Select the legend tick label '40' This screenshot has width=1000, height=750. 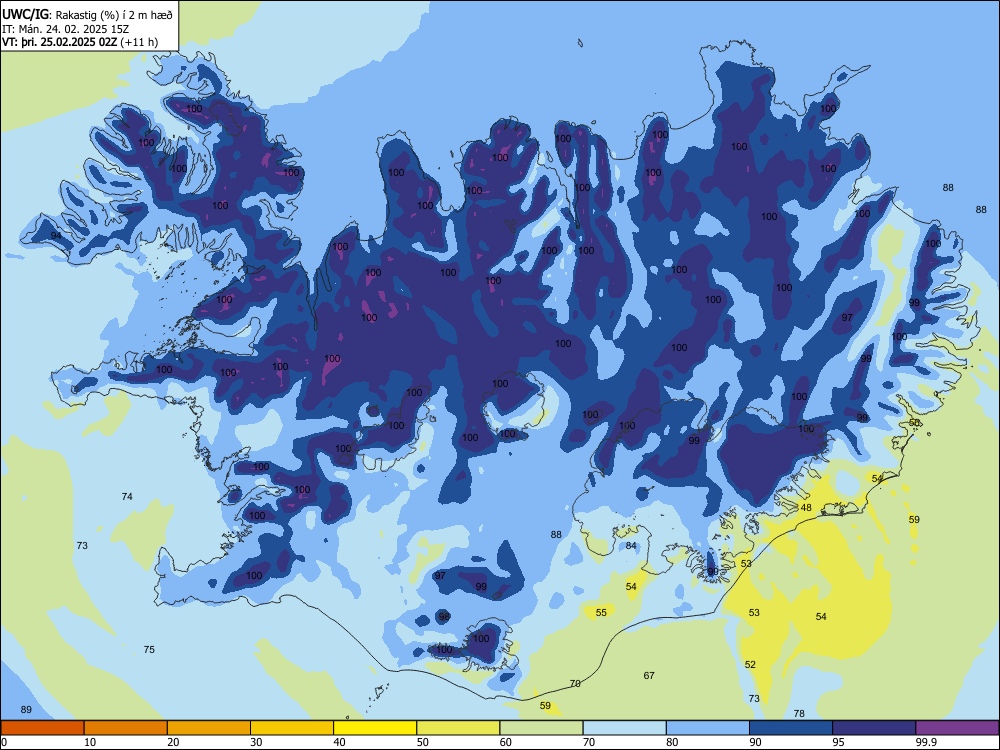coord(339,742)
